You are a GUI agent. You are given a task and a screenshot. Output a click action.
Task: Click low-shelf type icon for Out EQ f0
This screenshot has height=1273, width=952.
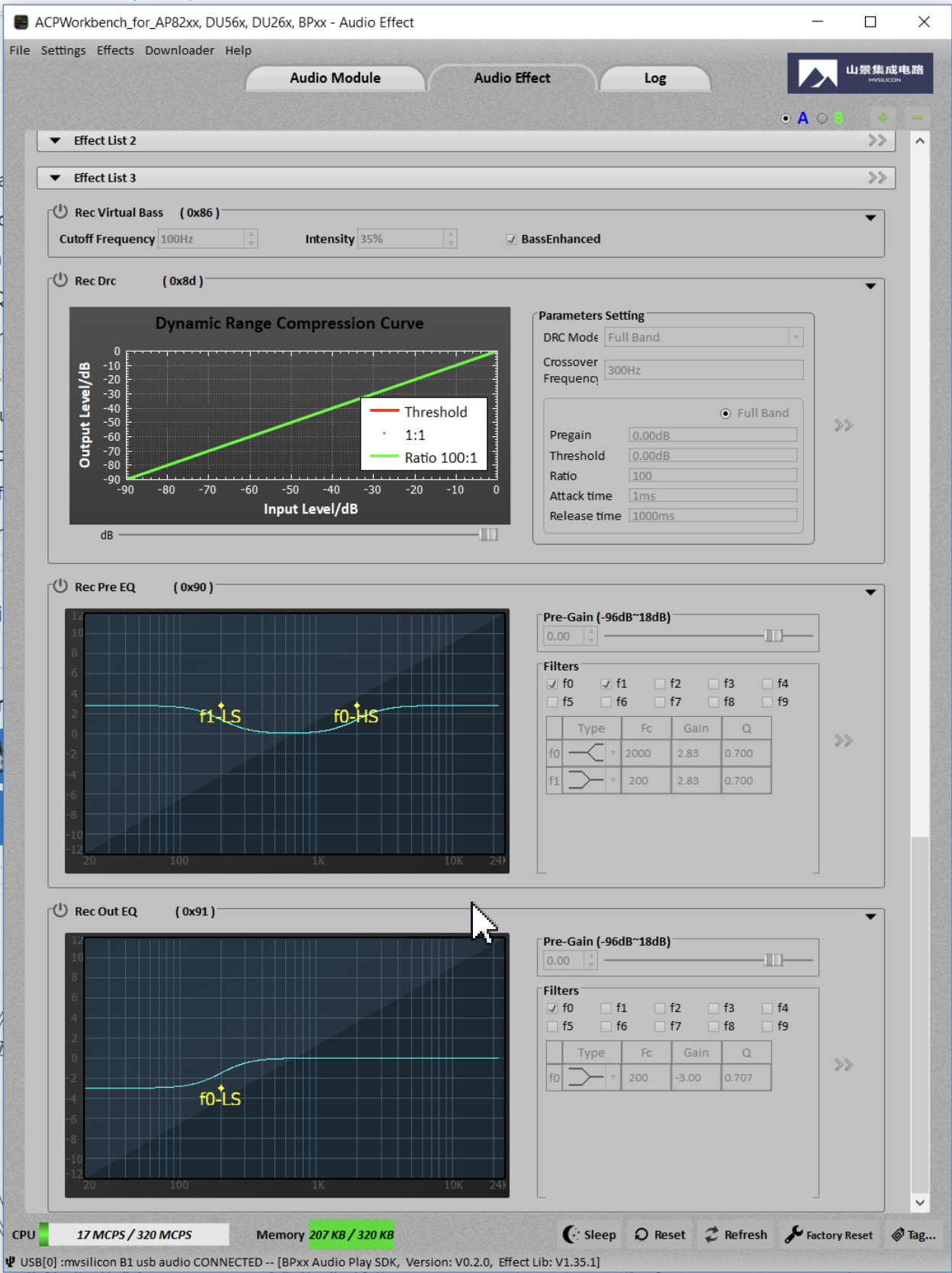[x=586, y=1077]
